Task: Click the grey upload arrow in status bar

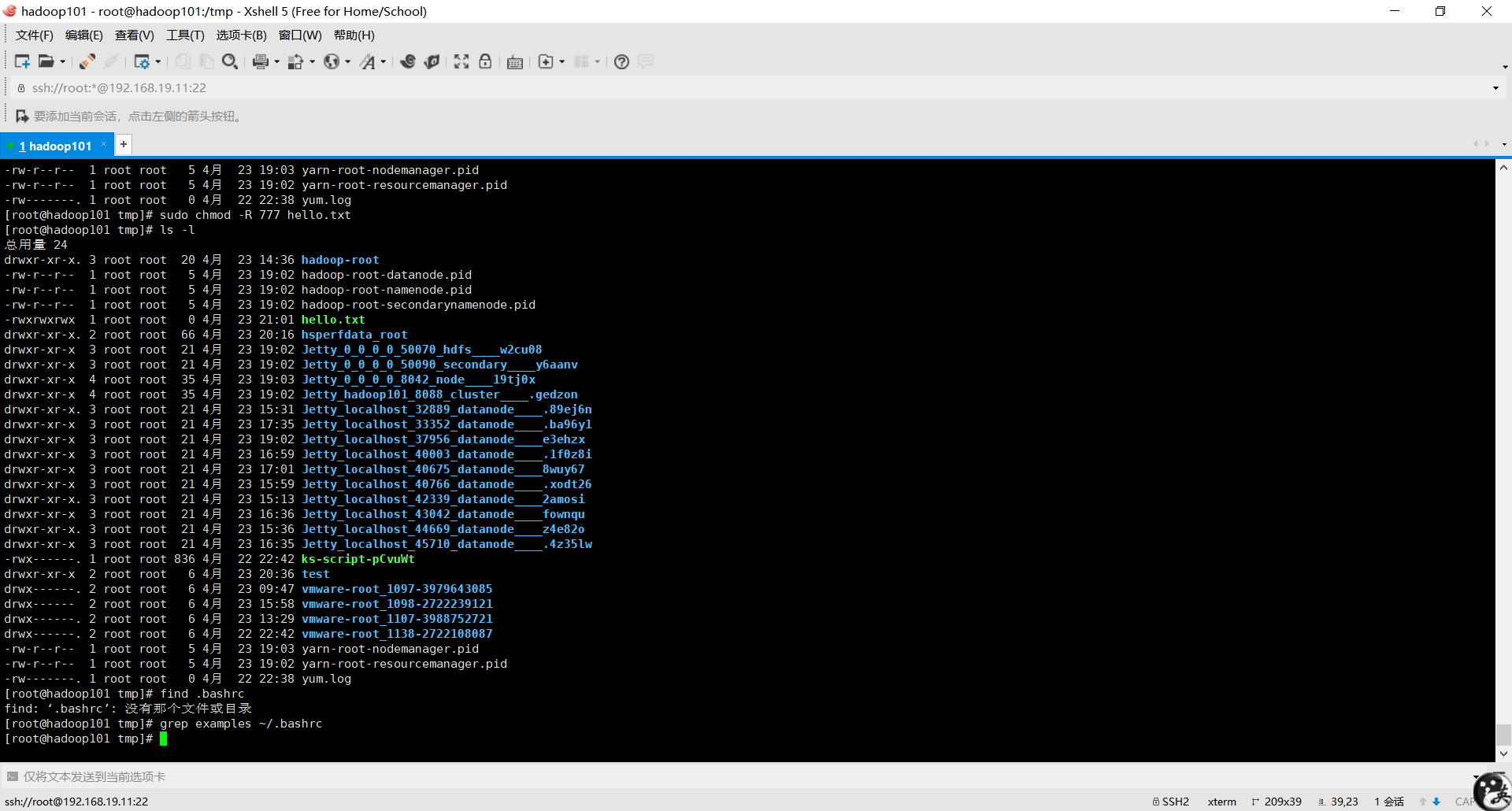Action: click(1423, 802)
